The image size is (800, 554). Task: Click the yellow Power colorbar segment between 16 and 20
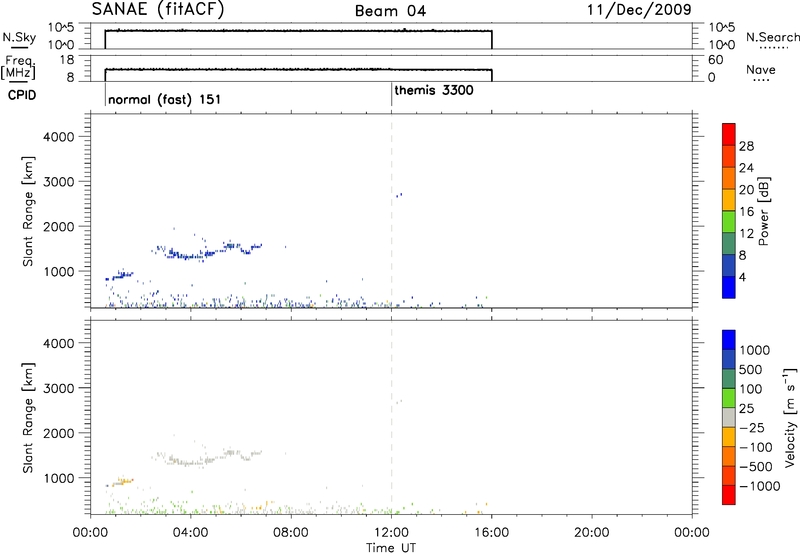tap(729, 200)
